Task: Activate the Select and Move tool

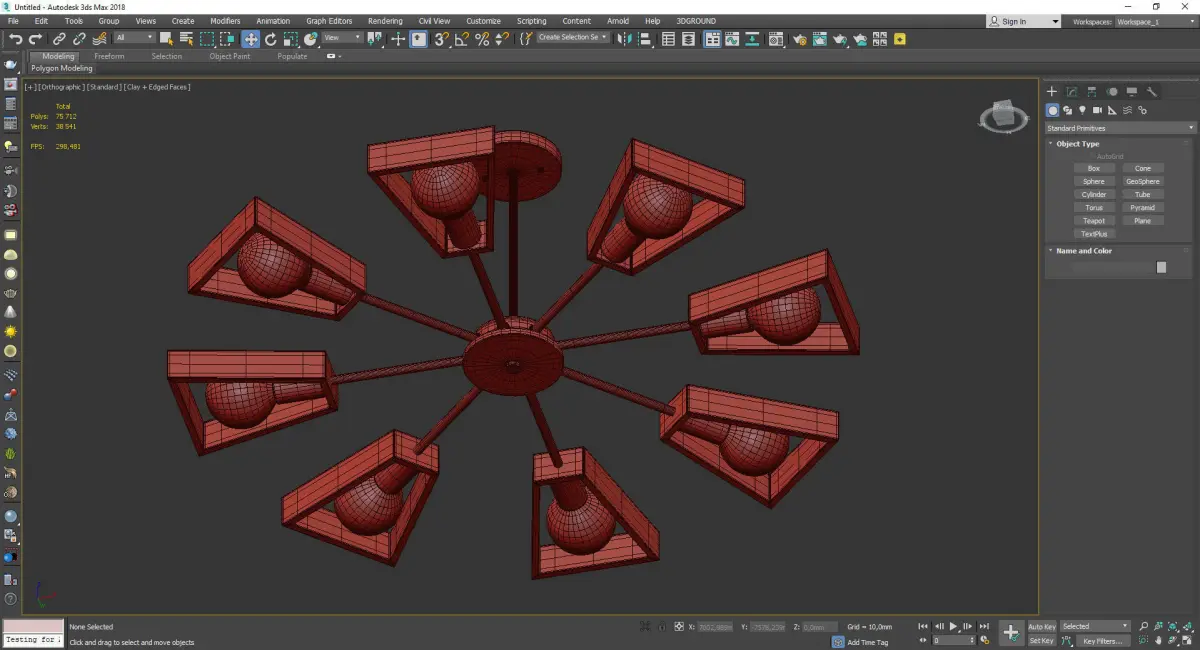Action: (x=250, y=39)
